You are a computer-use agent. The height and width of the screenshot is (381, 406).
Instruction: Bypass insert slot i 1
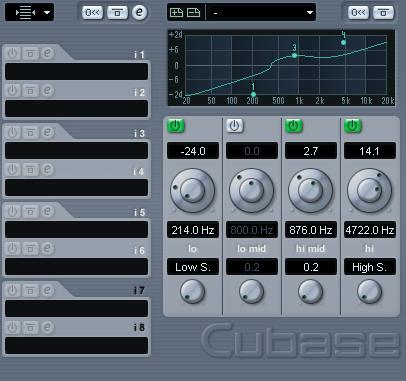click(30, 53)
